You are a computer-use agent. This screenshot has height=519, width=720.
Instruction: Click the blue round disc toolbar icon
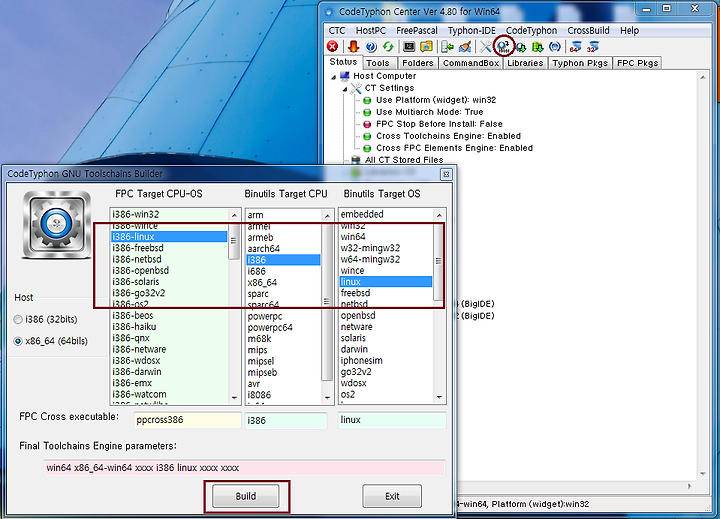pos(555,46)
